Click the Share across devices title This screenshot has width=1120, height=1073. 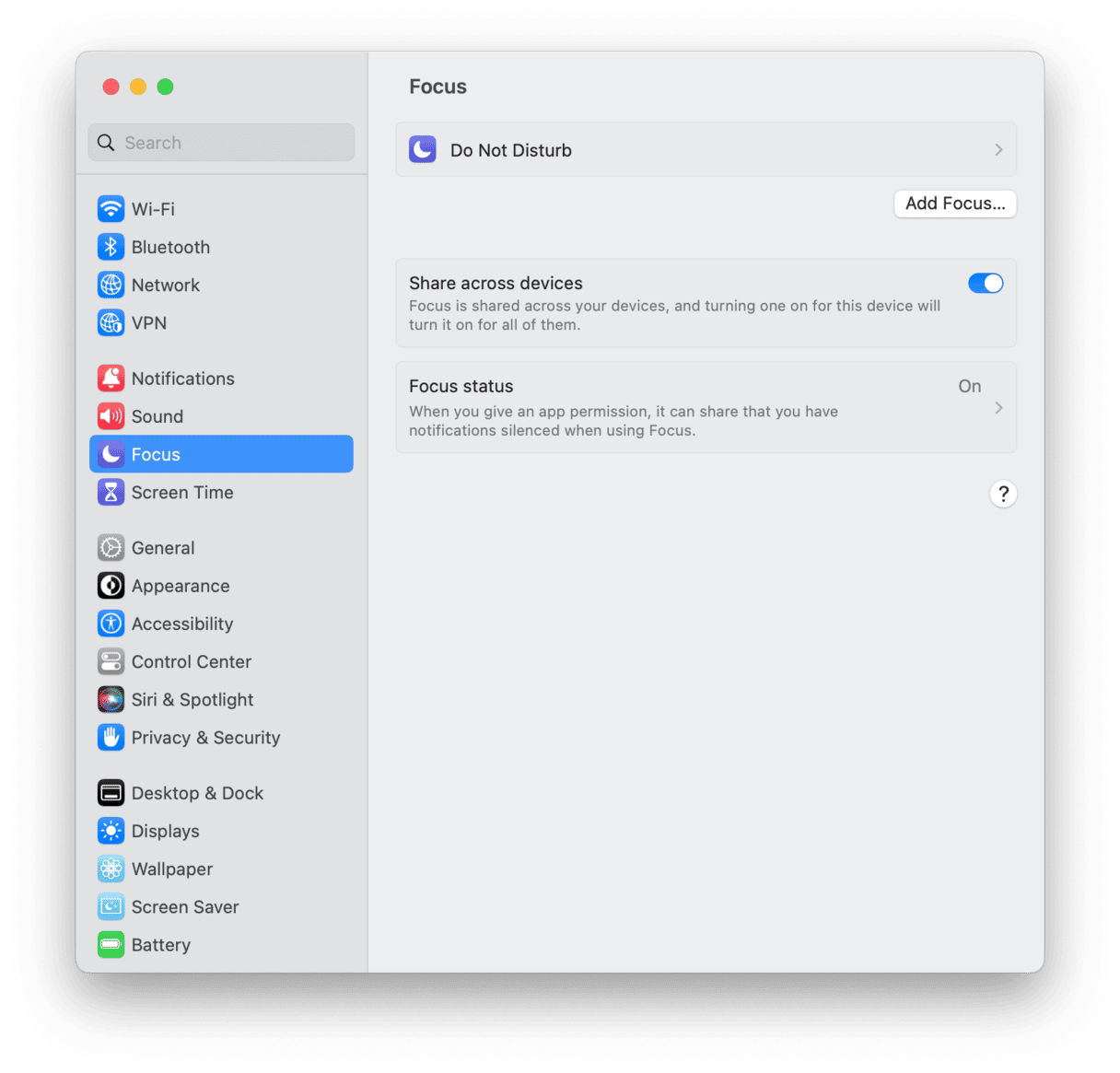coord(496,283)
